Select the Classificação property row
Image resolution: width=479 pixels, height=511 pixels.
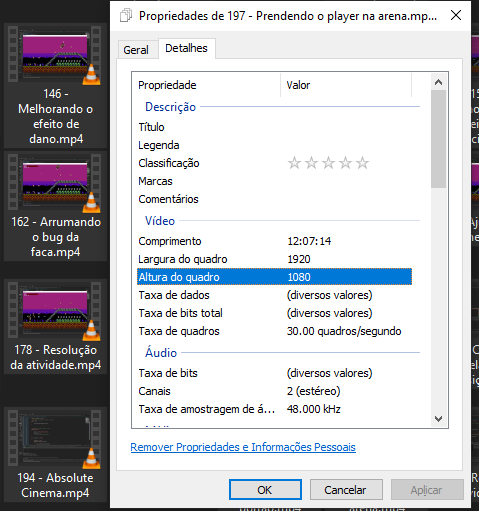tap(274, 163)
